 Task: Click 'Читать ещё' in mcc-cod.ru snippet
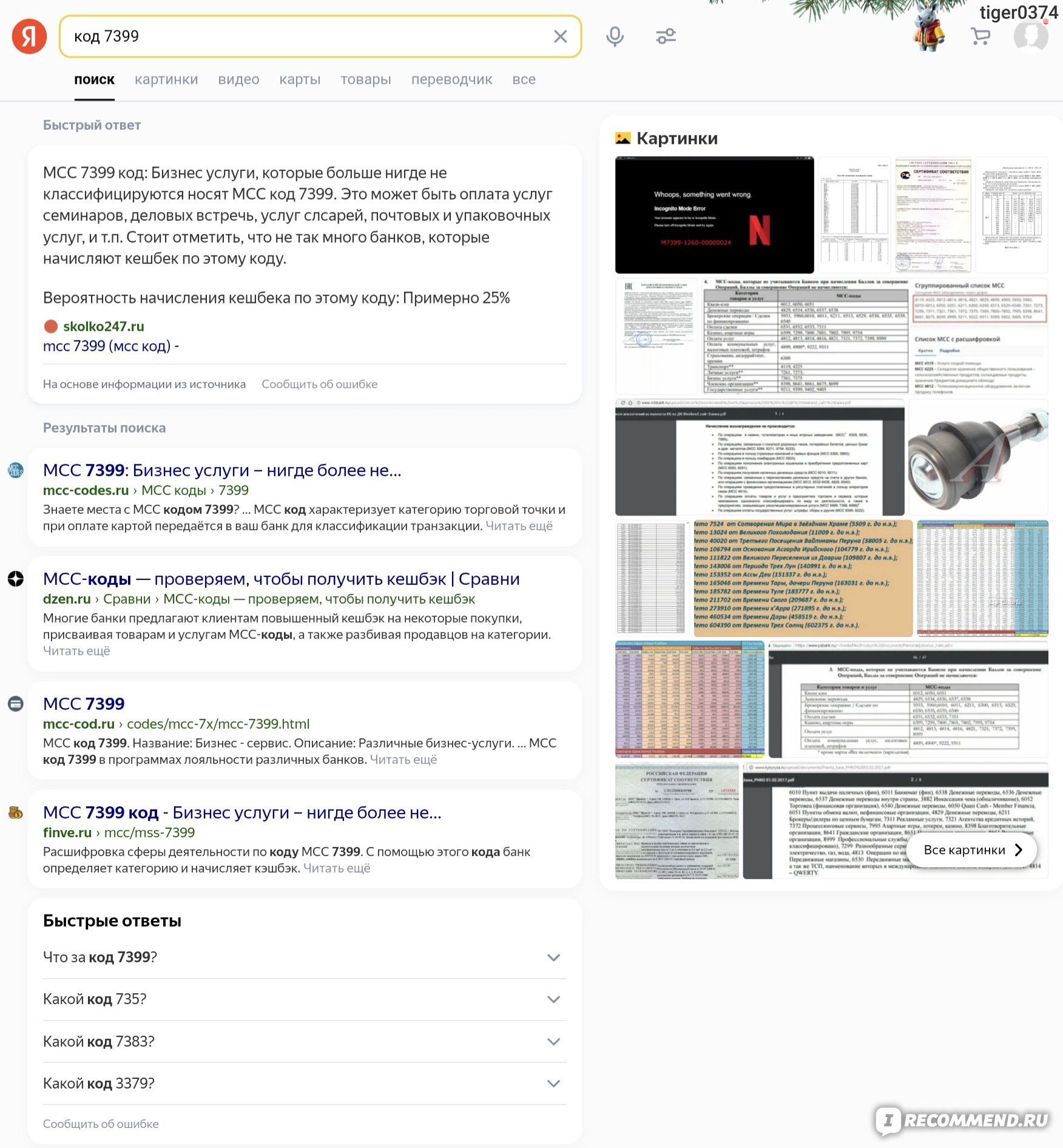coord(403,760)
